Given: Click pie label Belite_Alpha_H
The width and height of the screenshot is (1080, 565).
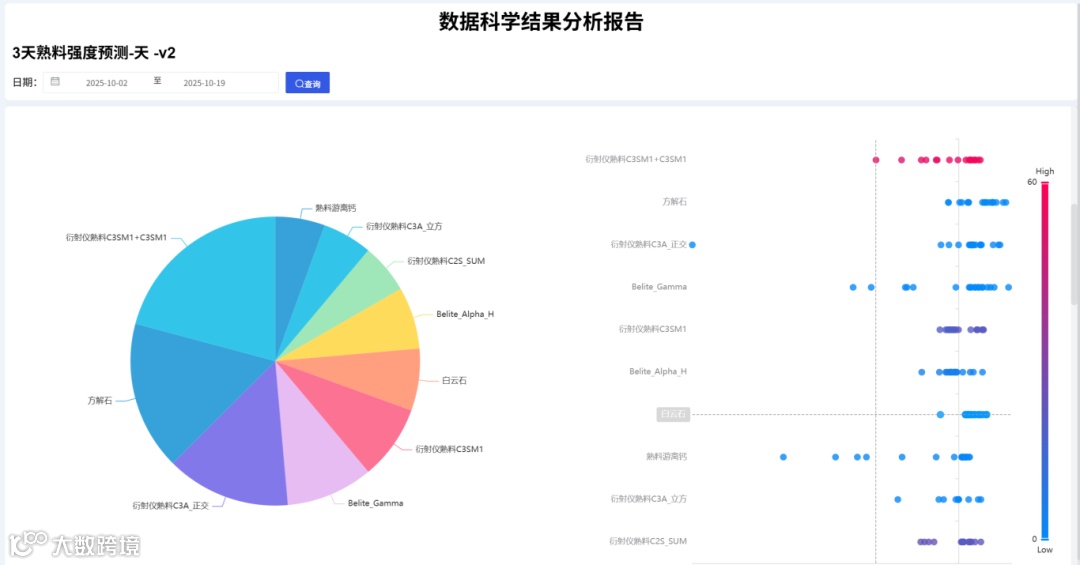Looking at the screenshot, I should click(465, 314).
